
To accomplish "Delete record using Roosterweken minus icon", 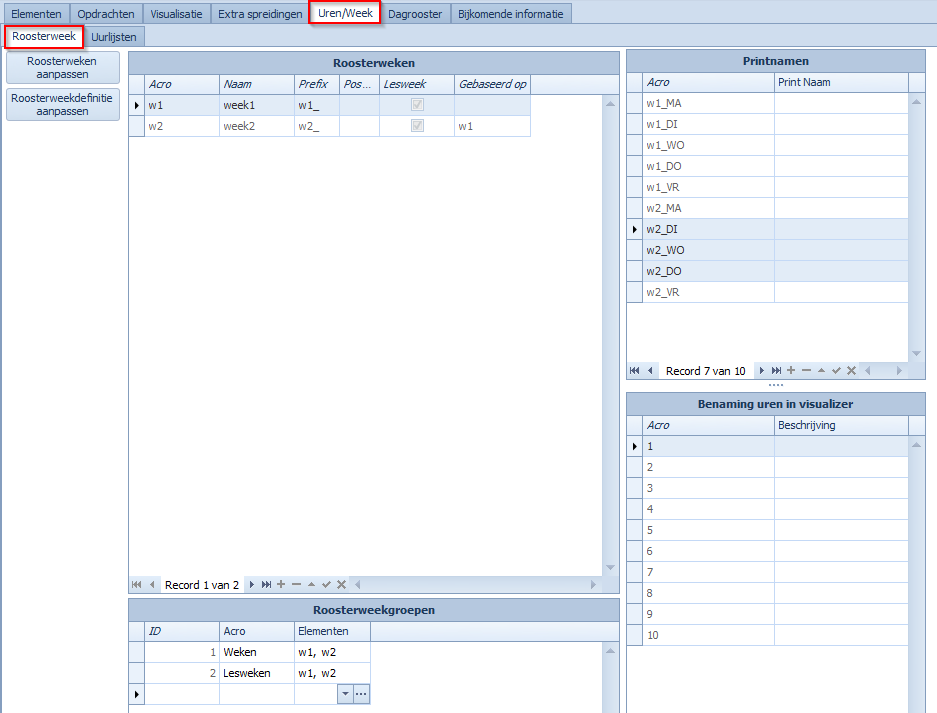I will [296, 585].
